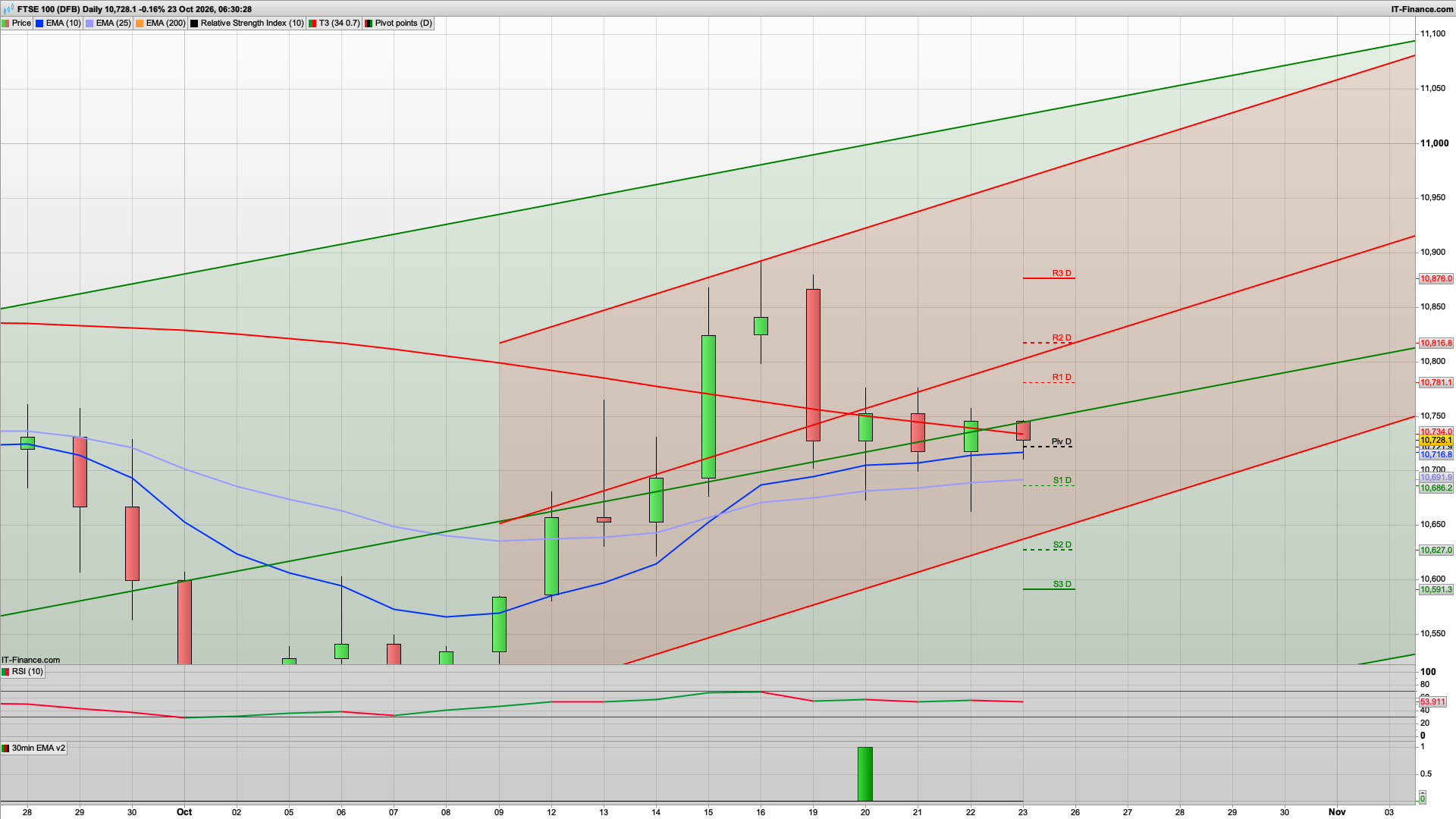Click the S1 D pivot level label
The image size is (1456, 819).
(x=1062, y=481)
